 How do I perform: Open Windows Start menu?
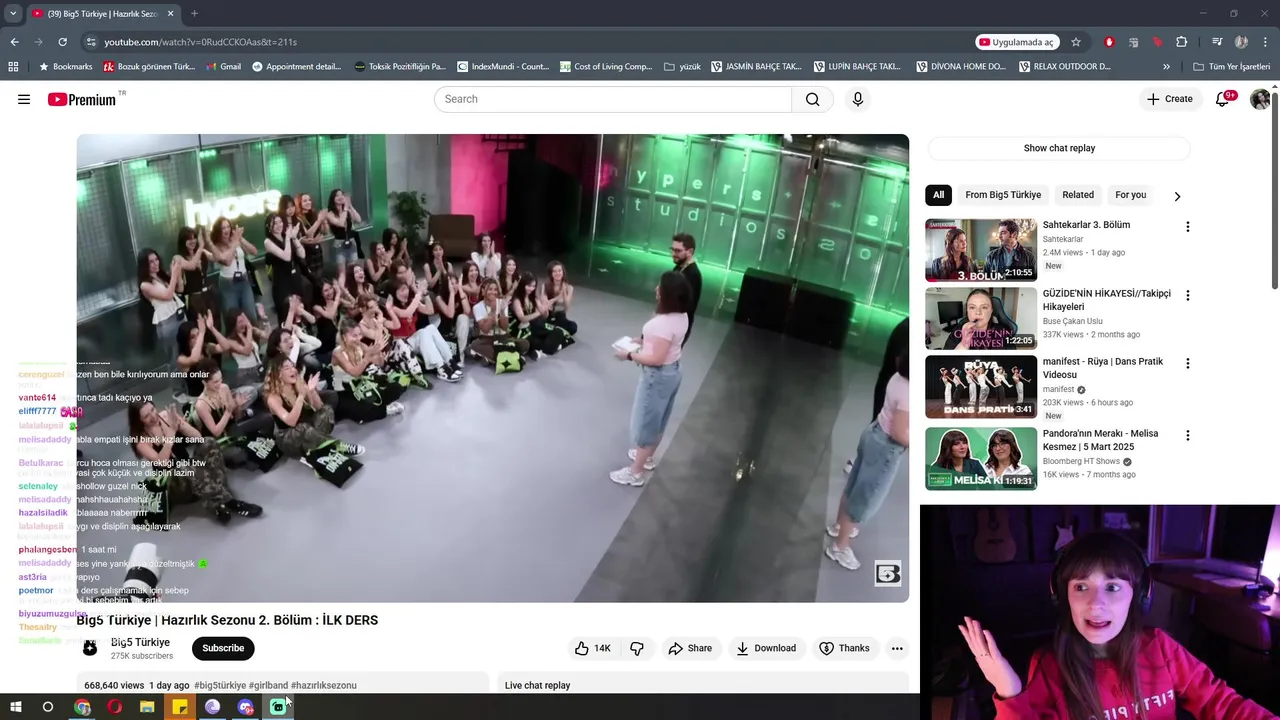coord(15,707)
